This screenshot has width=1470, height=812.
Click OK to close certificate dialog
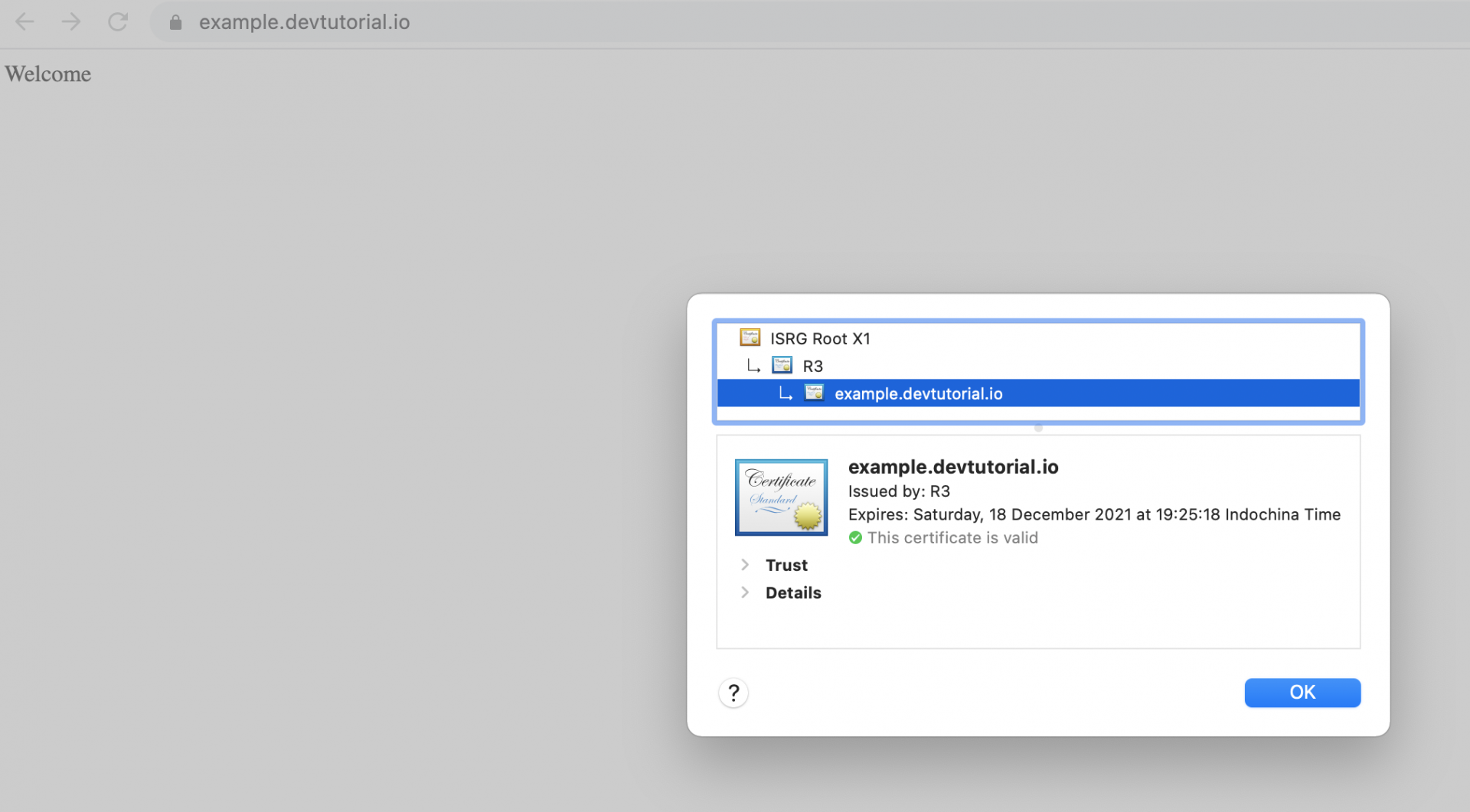1302,693
